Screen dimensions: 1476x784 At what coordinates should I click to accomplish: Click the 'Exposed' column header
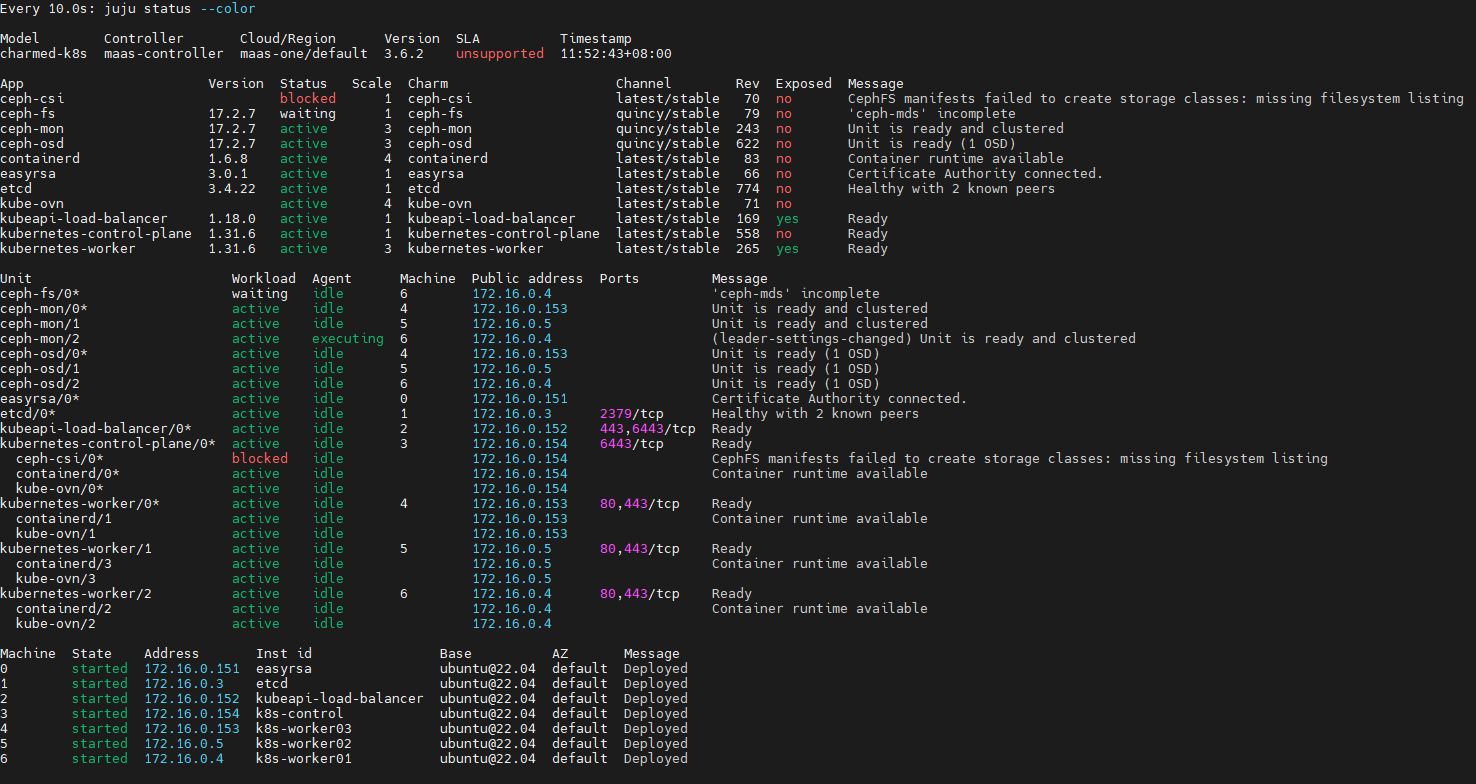(804, 84)
